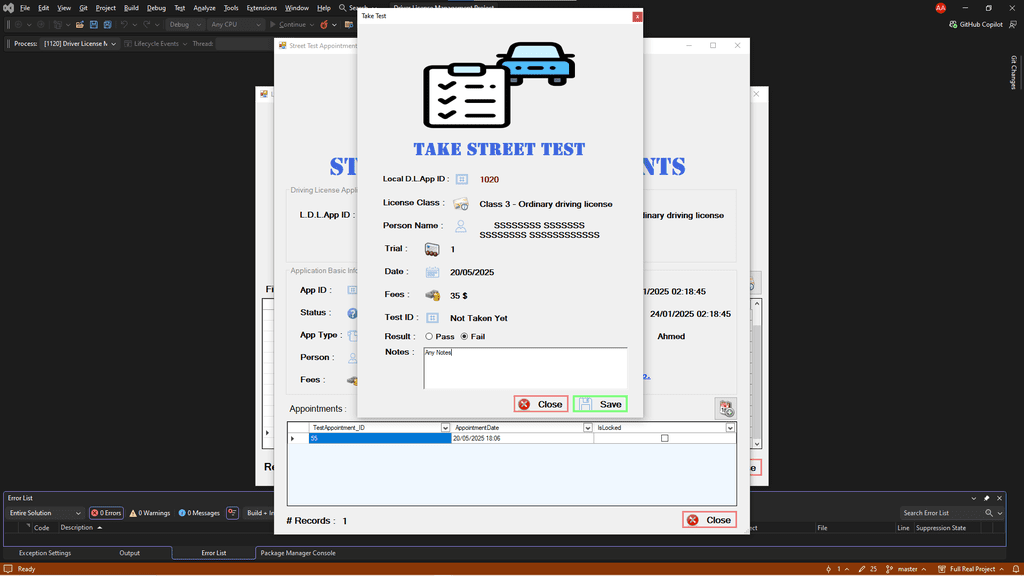Click the GitHub Copilot button
This screenshot has height=576, width=1024.
pos(976,25)
